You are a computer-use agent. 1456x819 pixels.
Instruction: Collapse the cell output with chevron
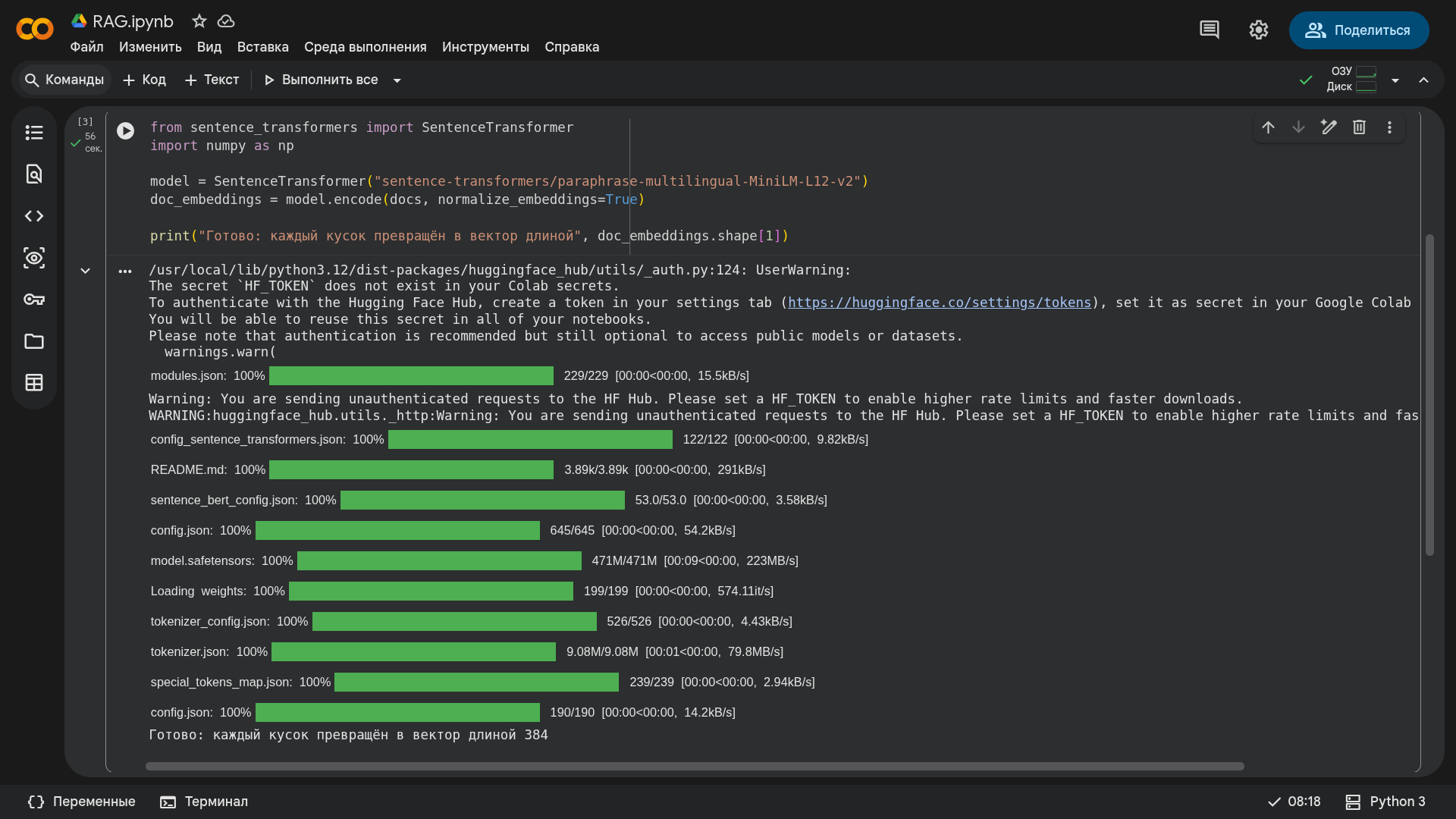tap(86, 271)
